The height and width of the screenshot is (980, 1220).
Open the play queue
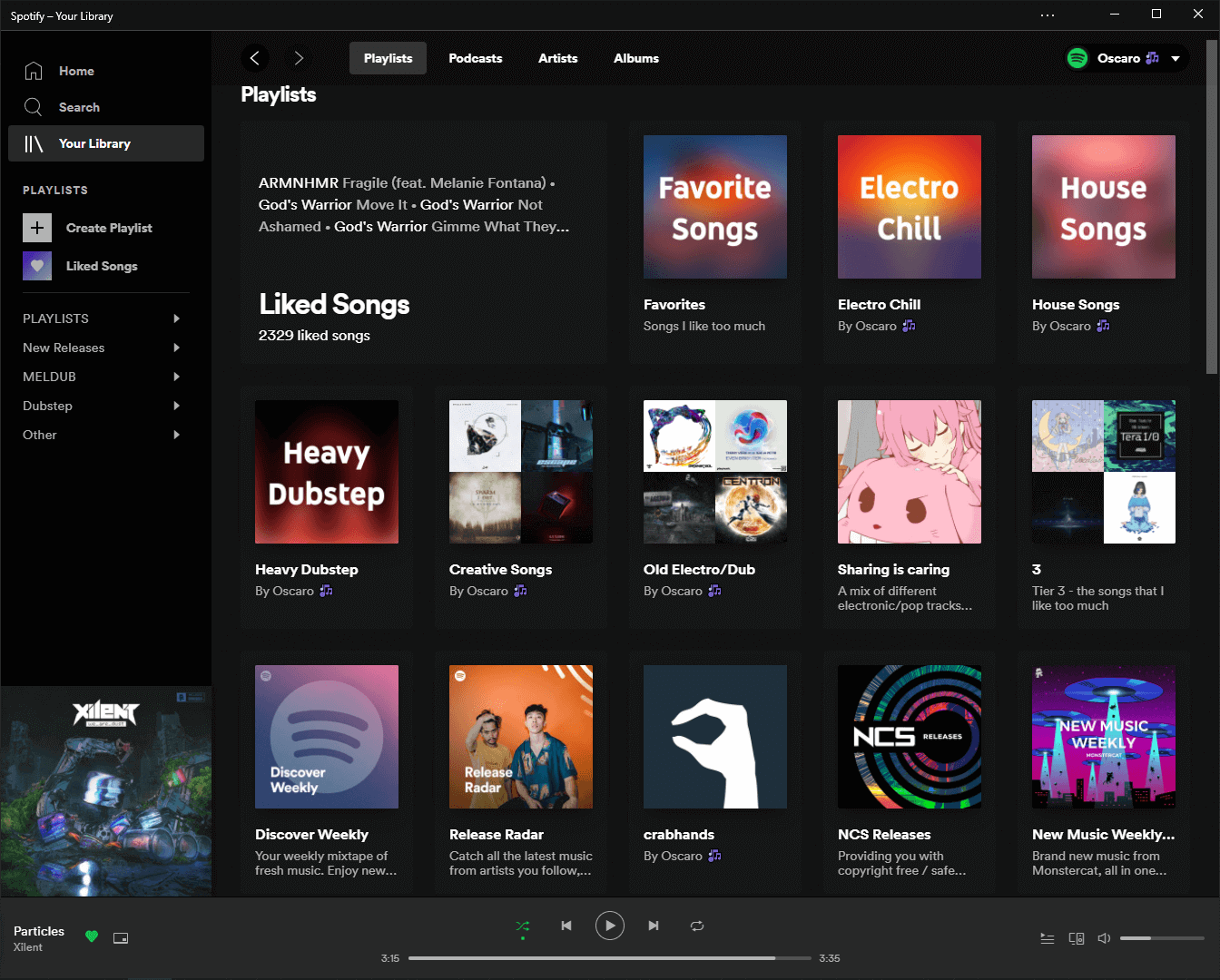pos(1048,938)
